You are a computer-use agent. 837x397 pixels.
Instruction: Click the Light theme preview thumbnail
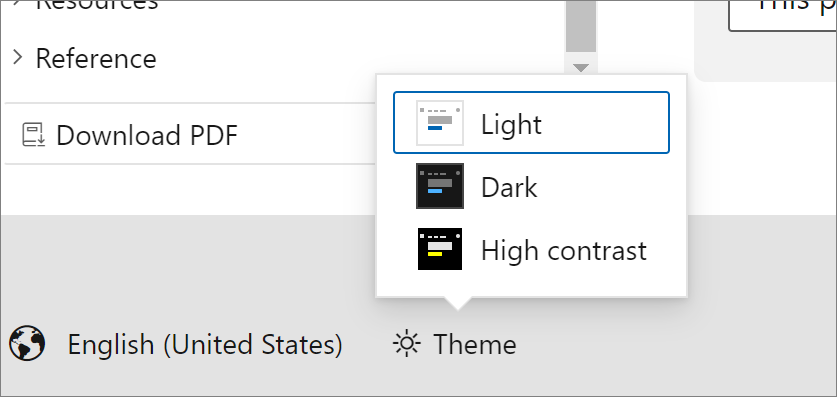pos(440,123)
